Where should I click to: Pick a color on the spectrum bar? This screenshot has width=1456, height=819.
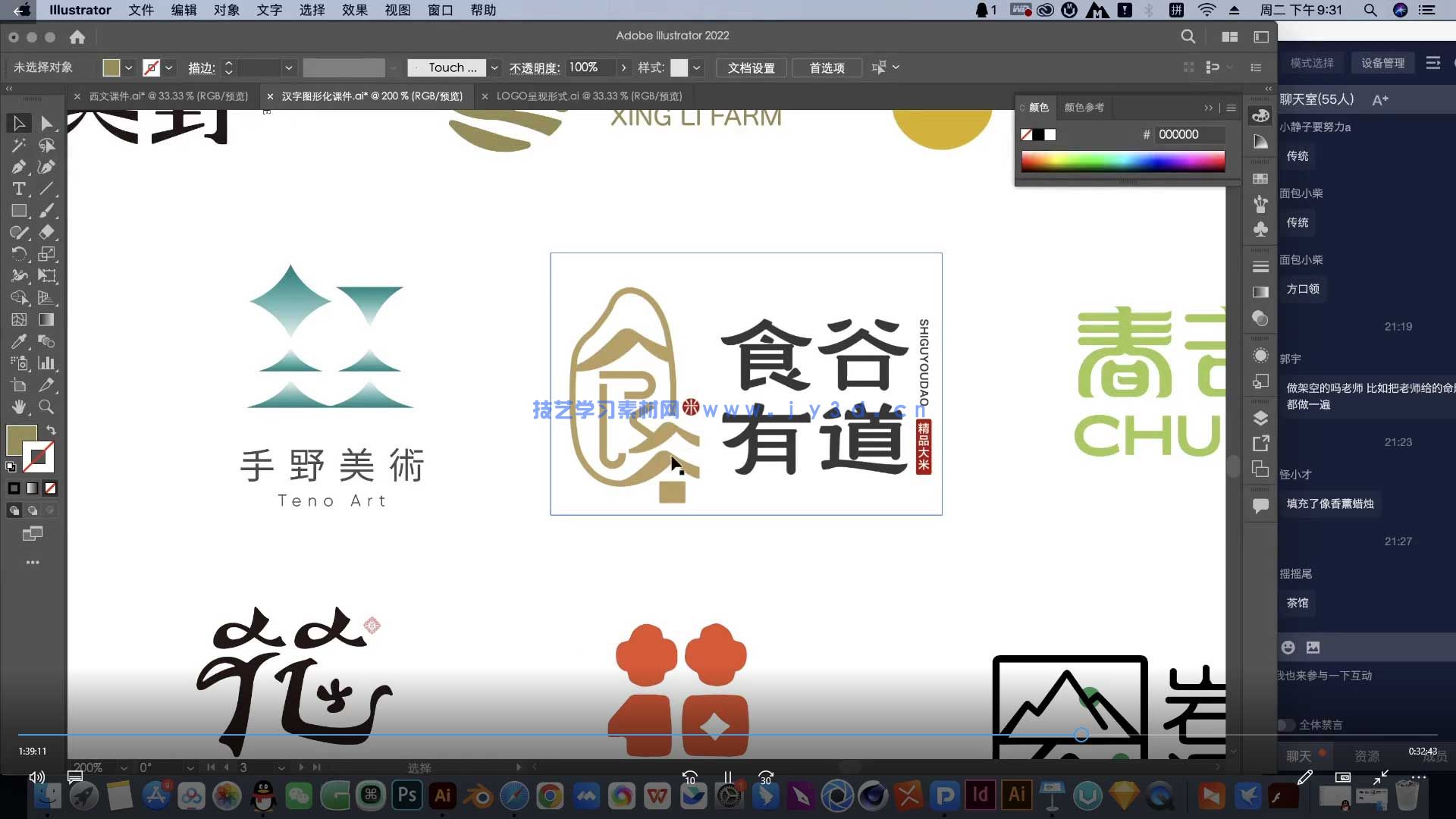pos(1122,161)
